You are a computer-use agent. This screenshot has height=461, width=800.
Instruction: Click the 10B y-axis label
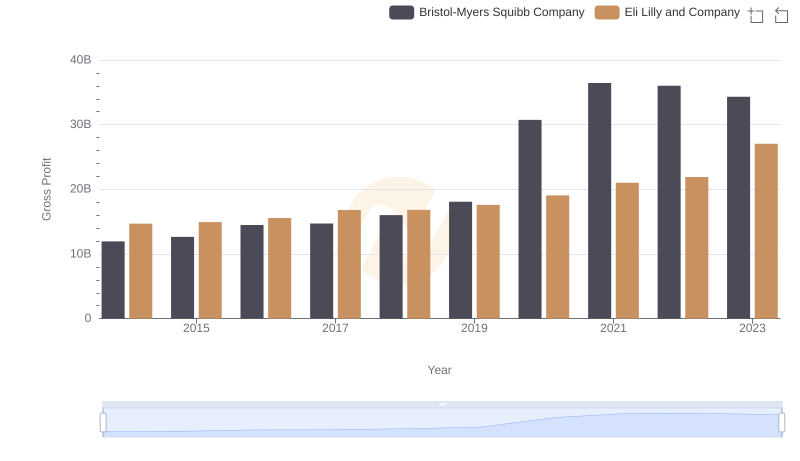click(81, 254)
